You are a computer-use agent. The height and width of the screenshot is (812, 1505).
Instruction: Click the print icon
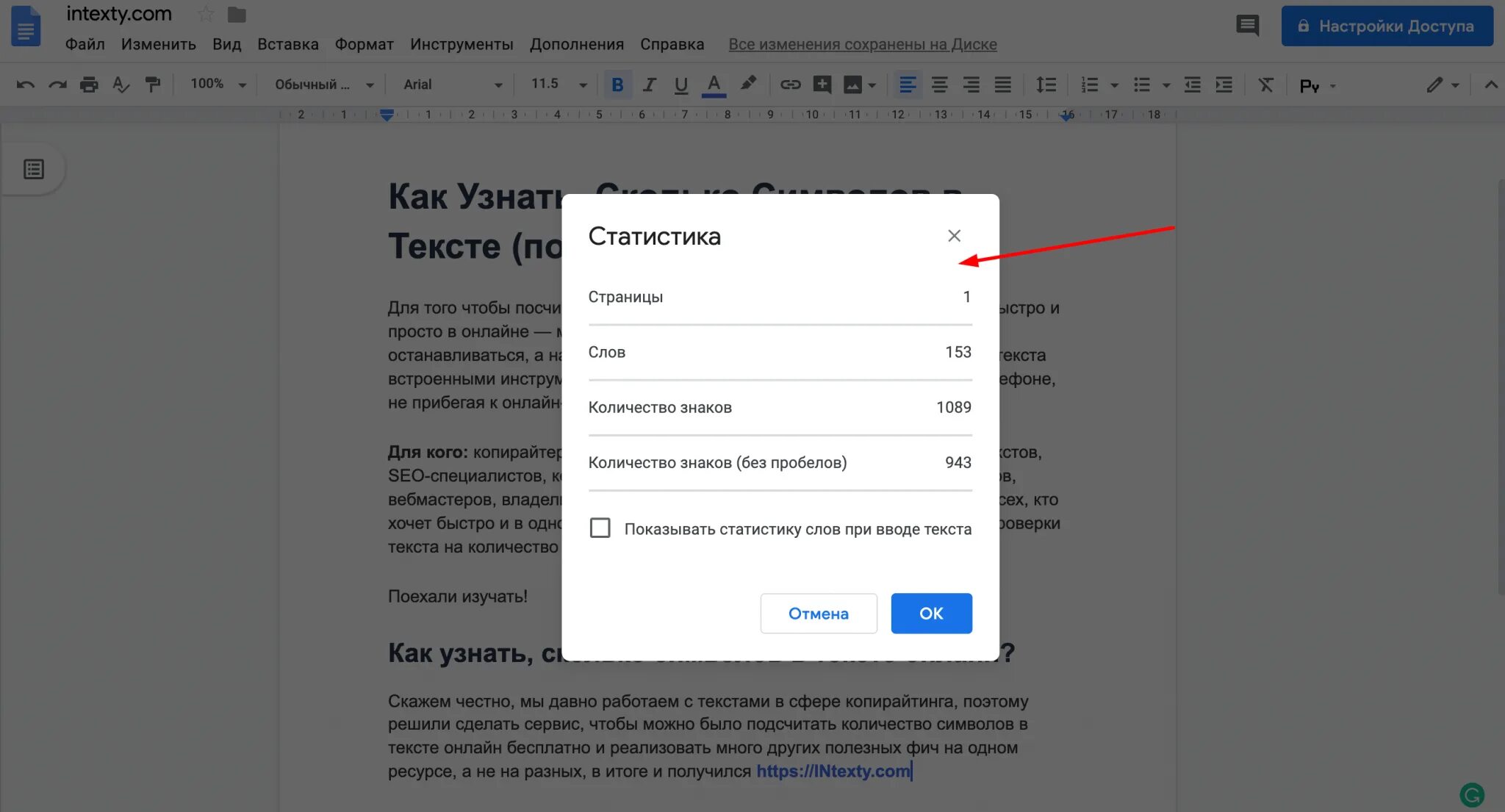tap(89, 85)
